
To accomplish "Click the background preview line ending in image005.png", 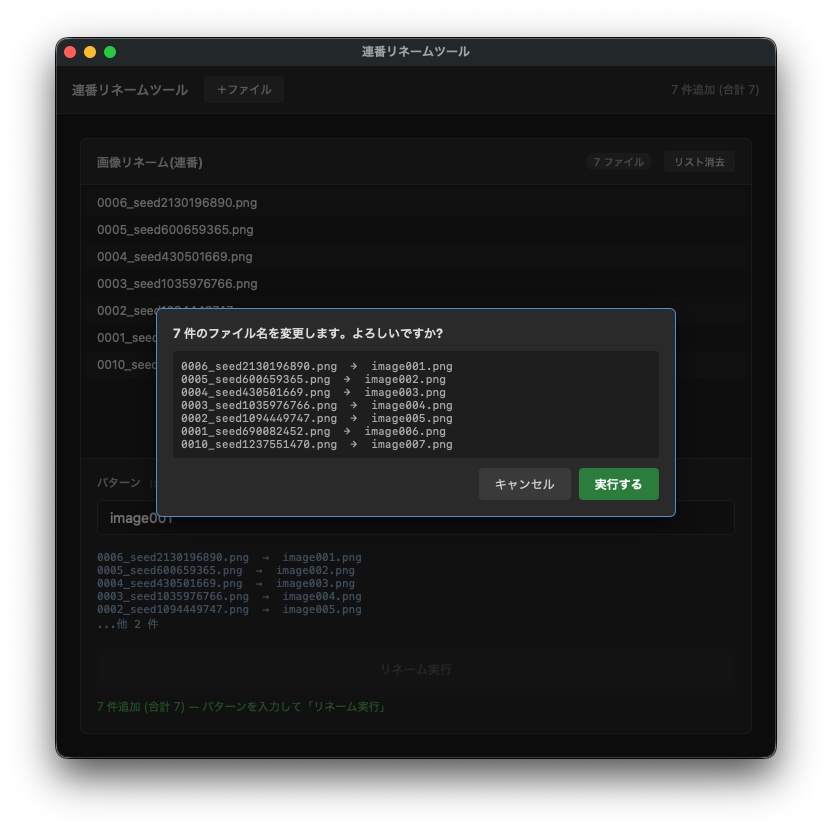I will pyautogui.click(x=229, y=609).
